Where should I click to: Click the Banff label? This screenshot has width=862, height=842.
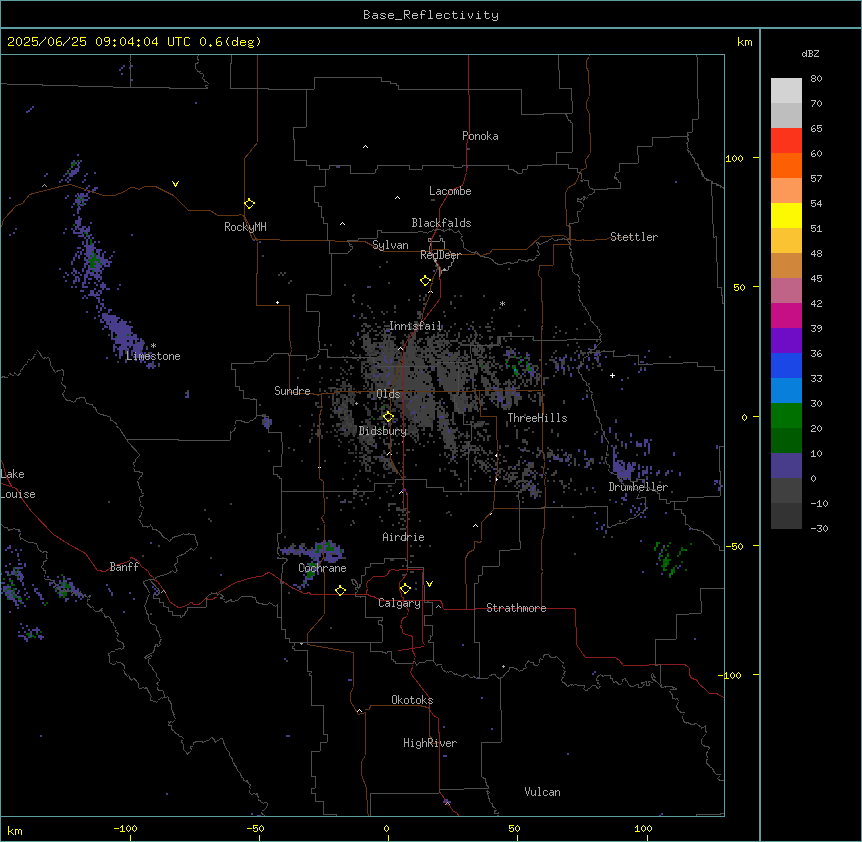pos(124,567)
